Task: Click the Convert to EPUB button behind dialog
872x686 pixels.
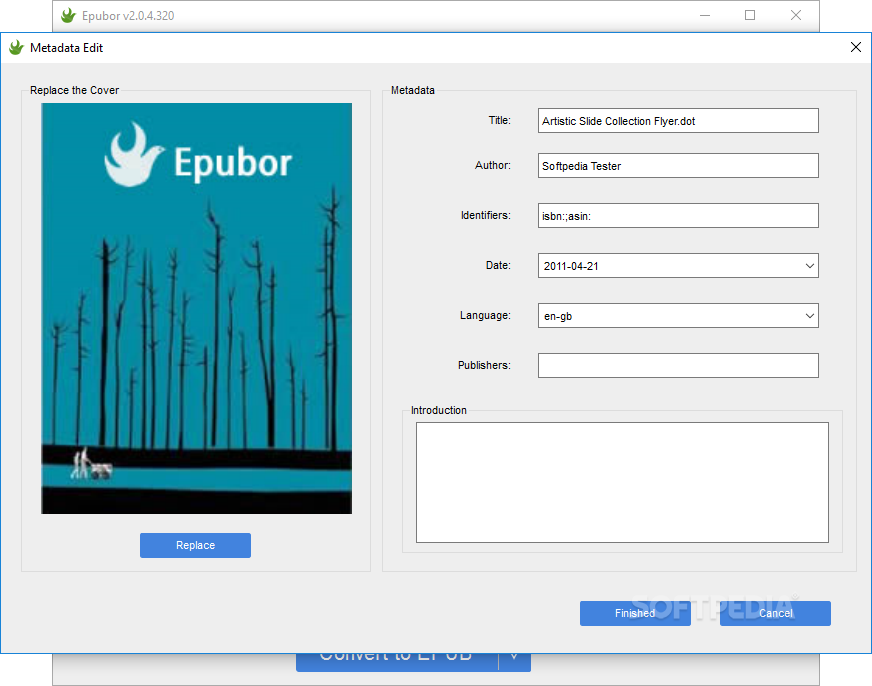Action: (x=397, y=662)
